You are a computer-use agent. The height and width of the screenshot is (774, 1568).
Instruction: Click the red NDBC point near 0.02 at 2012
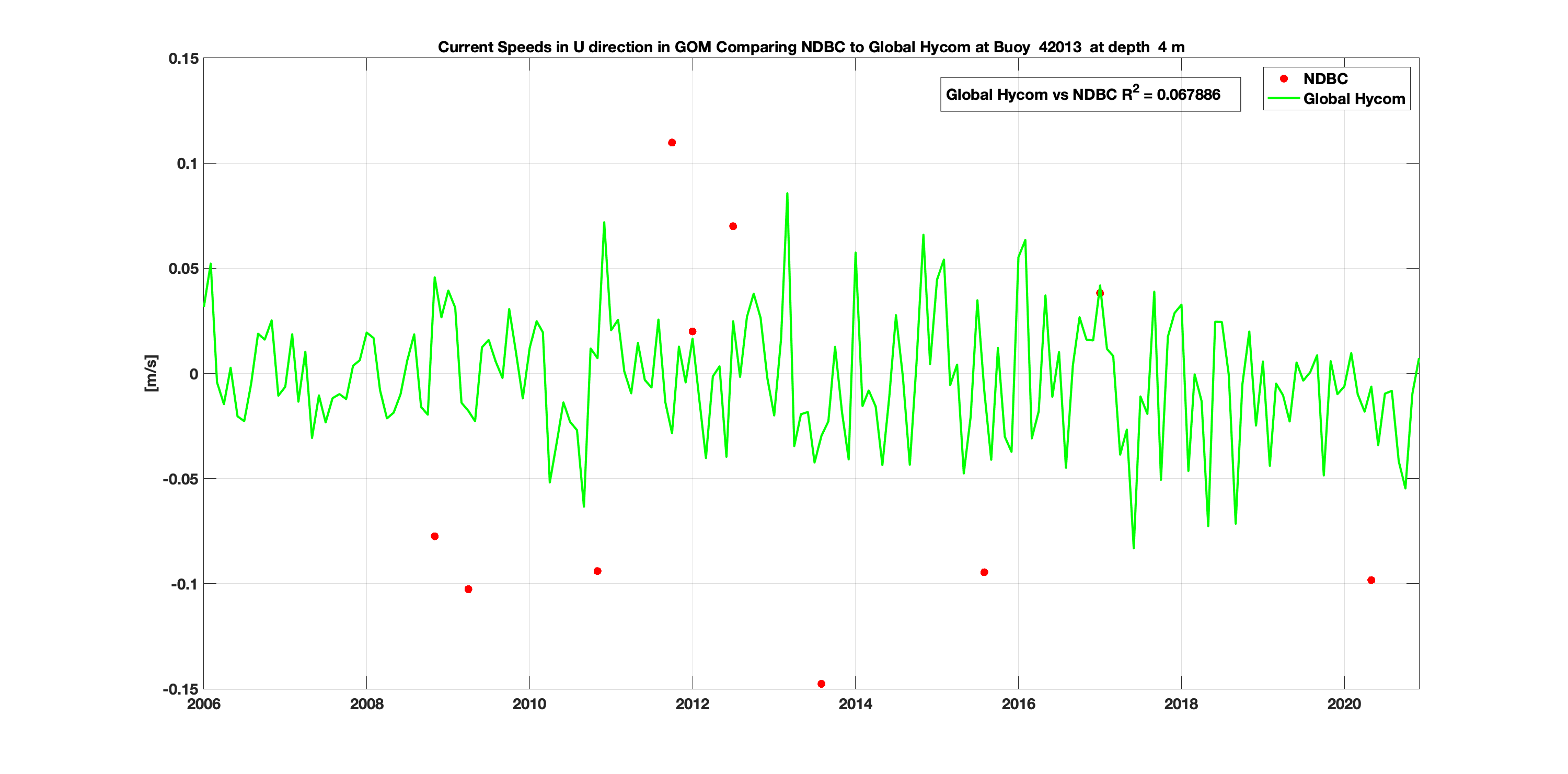pyautogui.click(x=692, y=332)
